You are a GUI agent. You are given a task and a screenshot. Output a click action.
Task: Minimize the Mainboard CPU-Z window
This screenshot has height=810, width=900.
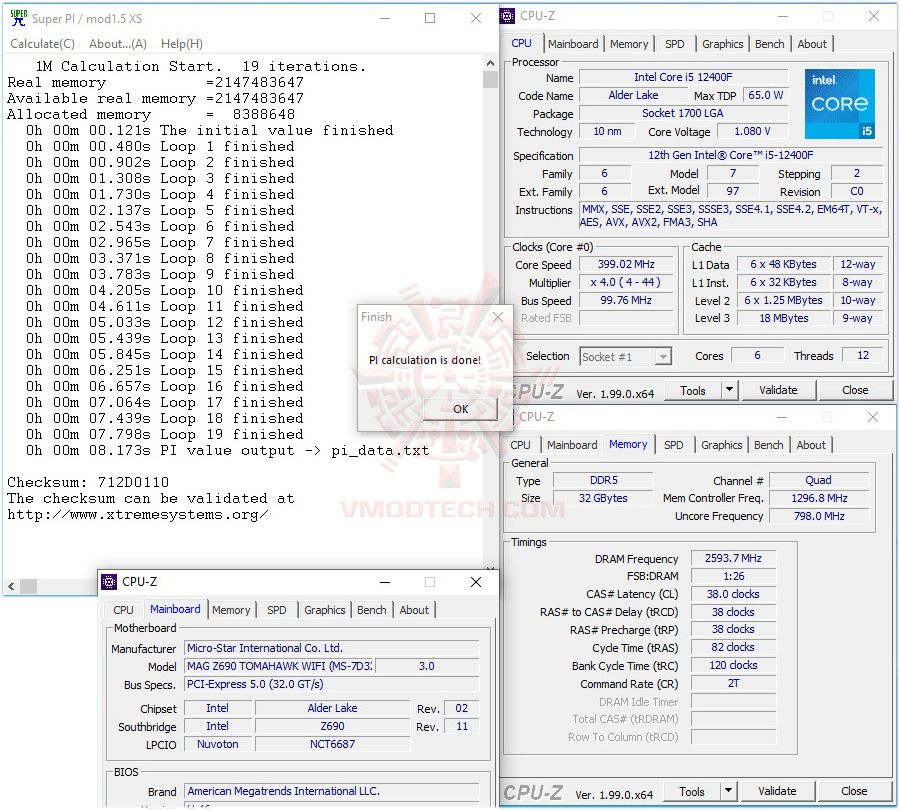tap(385, 582)
